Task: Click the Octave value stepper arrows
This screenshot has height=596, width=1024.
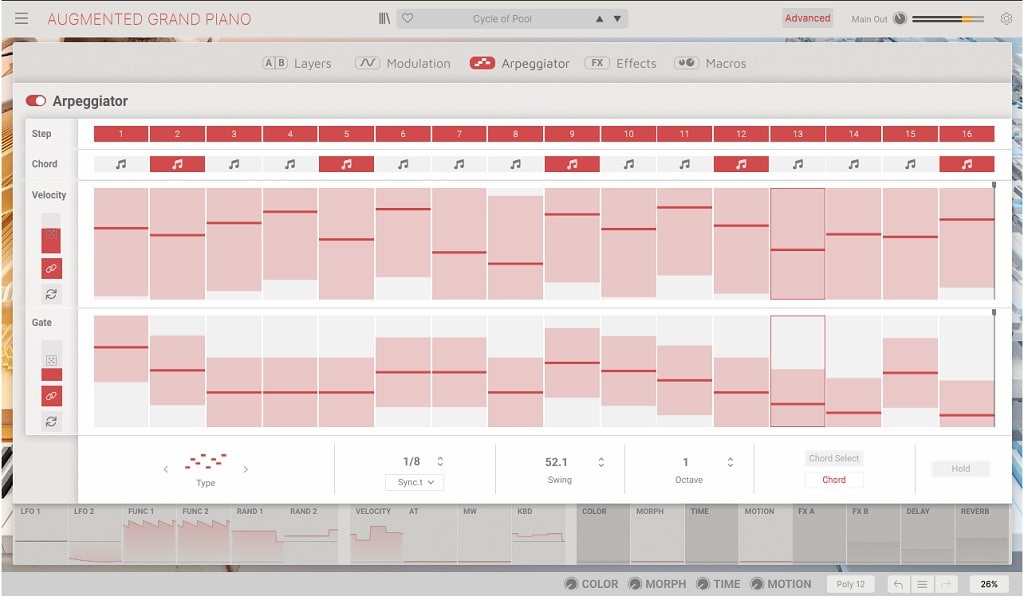Action: click(730, 462)
